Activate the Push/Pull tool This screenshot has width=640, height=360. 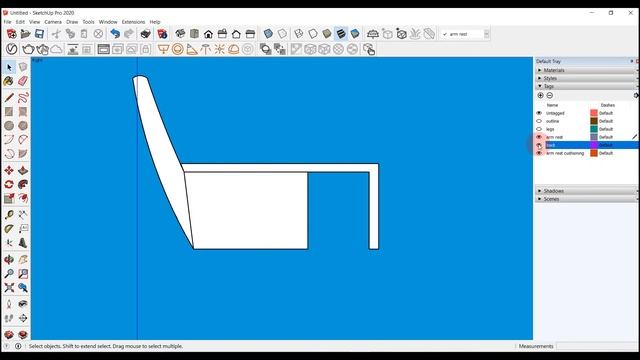(x=23, y=170)
